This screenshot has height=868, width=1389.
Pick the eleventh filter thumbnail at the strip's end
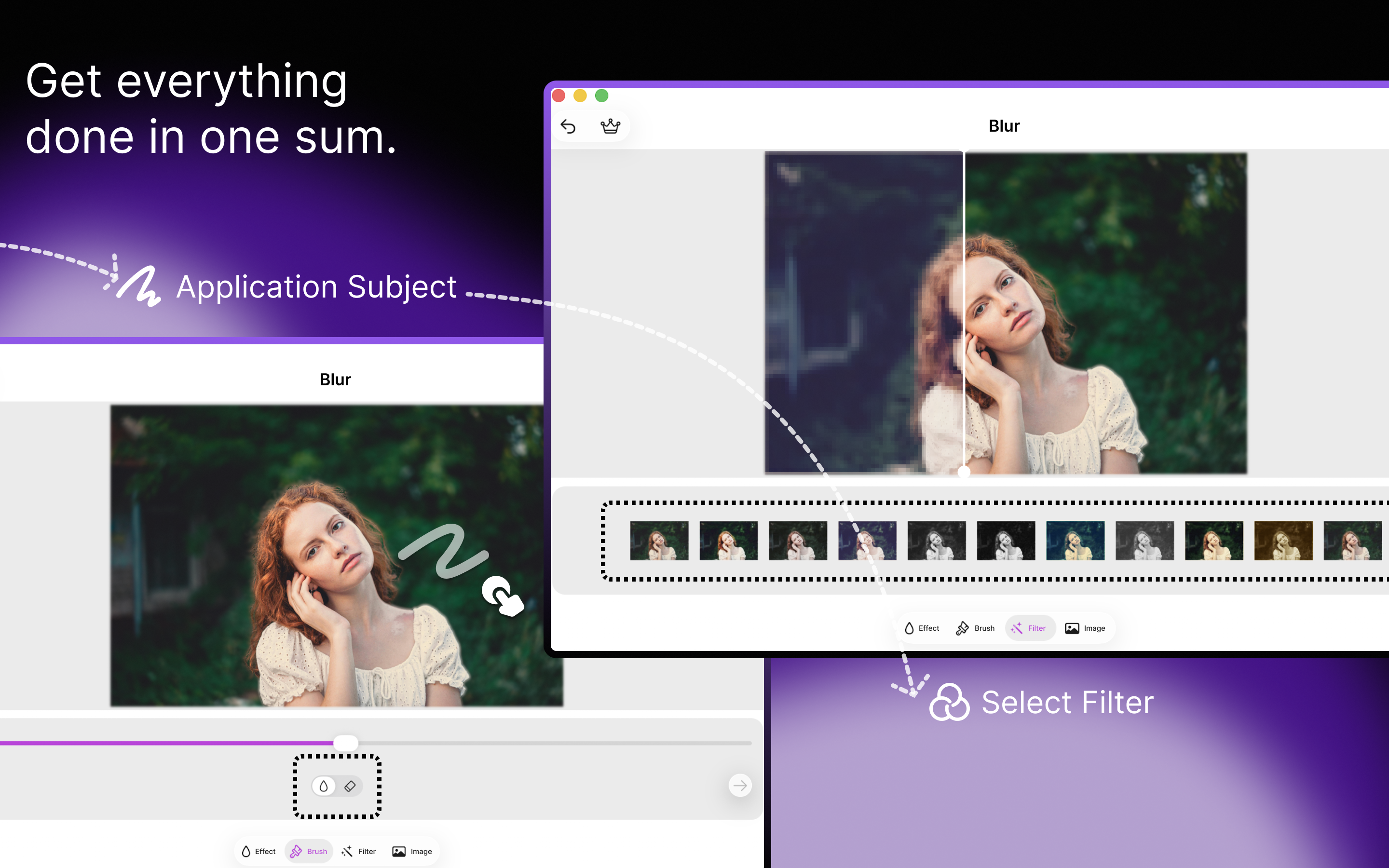[1353, 541]
